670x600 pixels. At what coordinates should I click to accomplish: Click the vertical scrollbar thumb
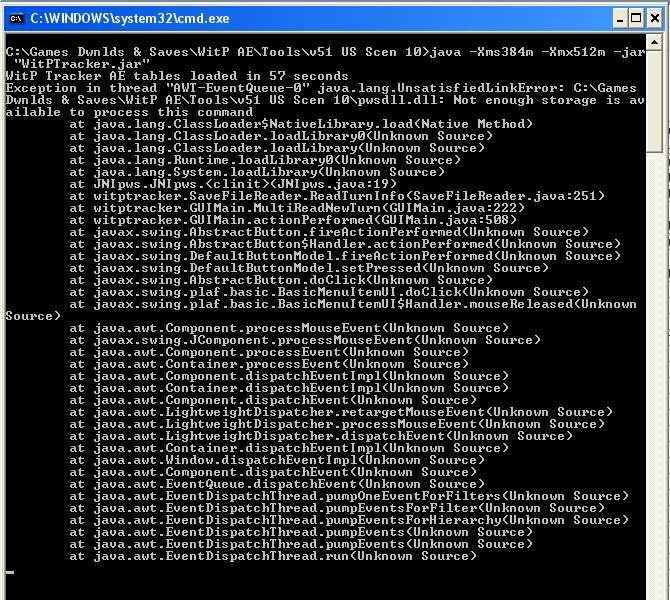tap(654, 100)
